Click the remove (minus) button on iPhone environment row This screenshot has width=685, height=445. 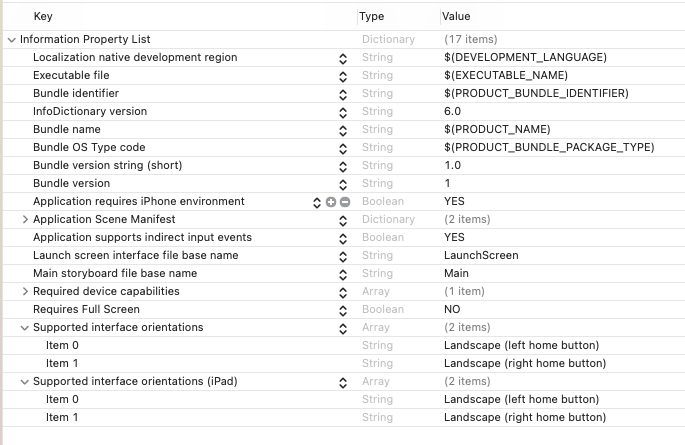pyautogui.click(x=345, y=202)
